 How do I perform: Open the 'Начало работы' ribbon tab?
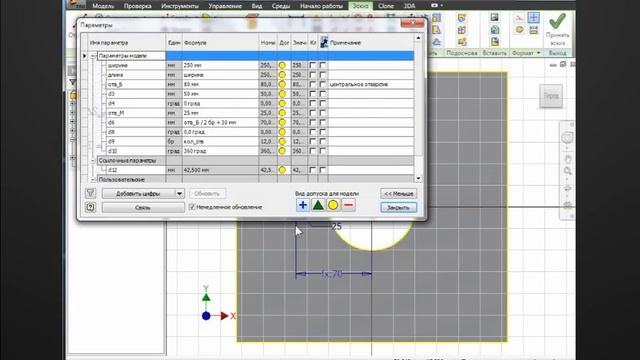321,6
